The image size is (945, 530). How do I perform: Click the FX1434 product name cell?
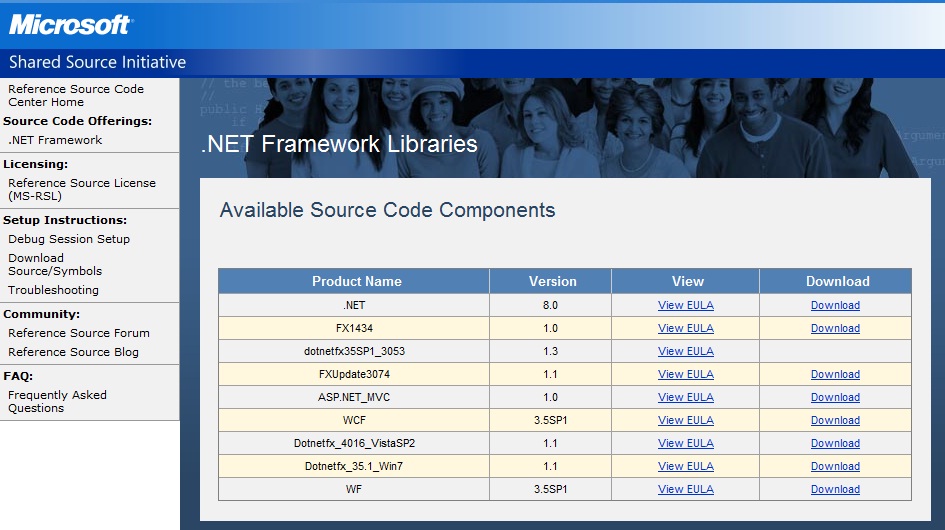pyautogui.click(x=354, y=328)
